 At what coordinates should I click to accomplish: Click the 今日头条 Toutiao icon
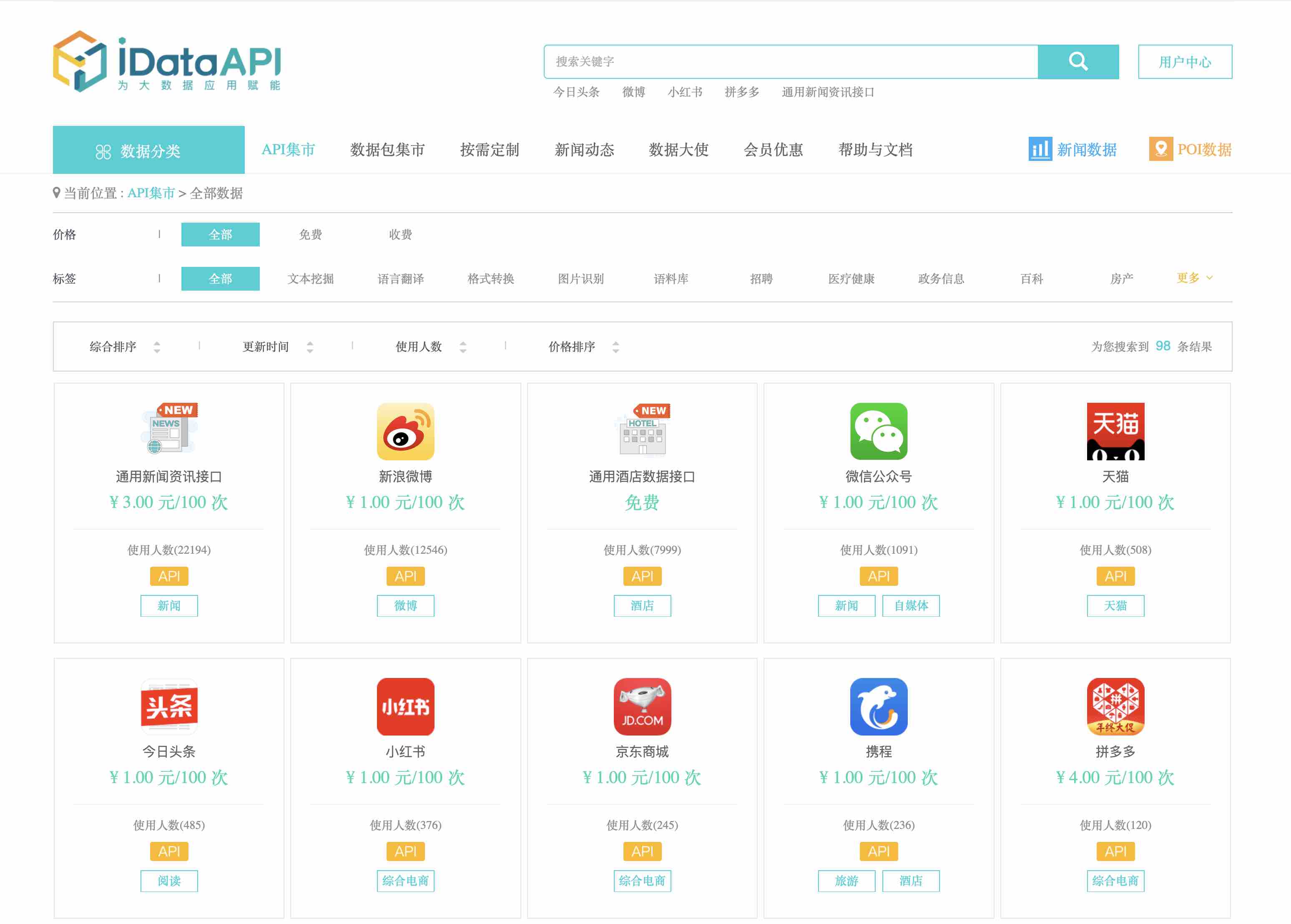point(169,706)
